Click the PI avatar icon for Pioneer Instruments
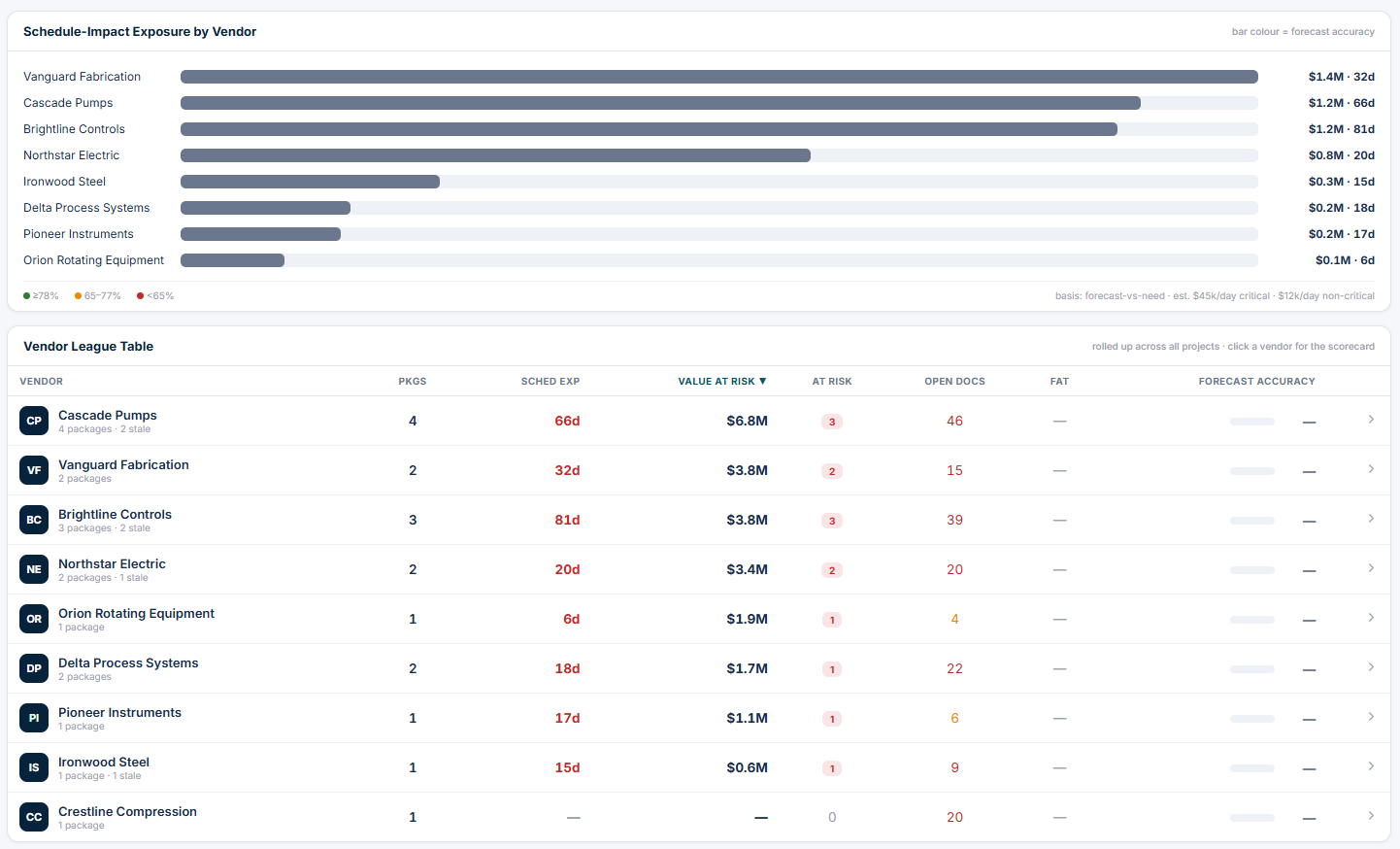Viewport: 1400px width, 849px height. 34,718
